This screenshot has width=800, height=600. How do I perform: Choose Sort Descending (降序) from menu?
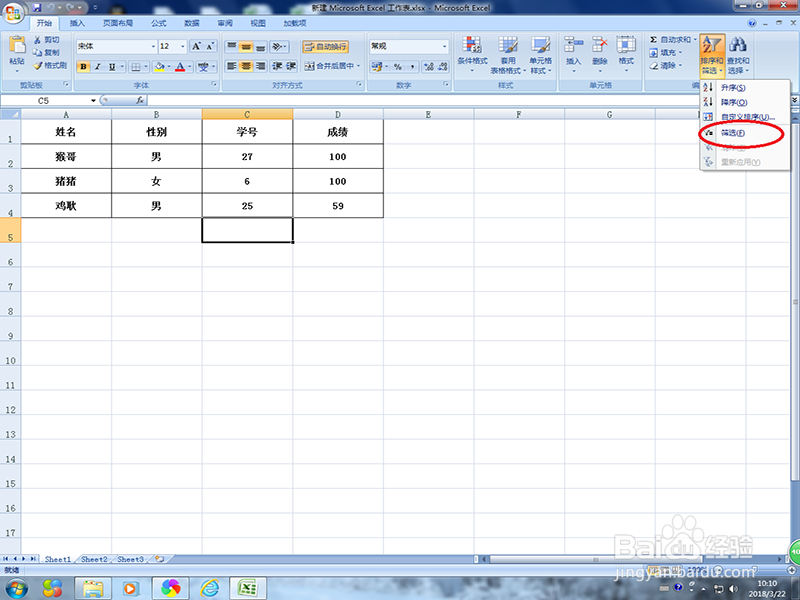(745, 102)
